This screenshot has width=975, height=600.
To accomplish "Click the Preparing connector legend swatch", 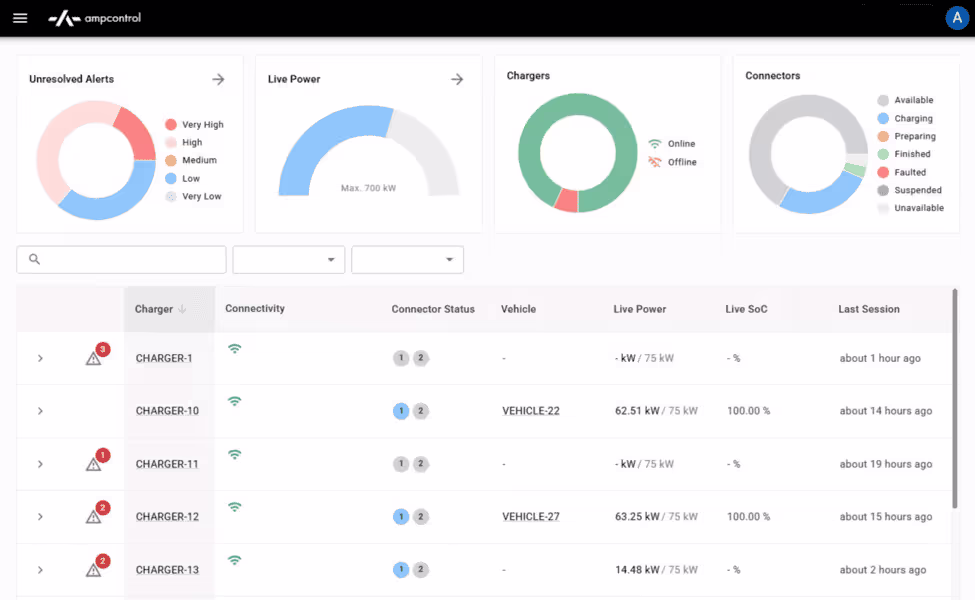I will click(883, 136).
